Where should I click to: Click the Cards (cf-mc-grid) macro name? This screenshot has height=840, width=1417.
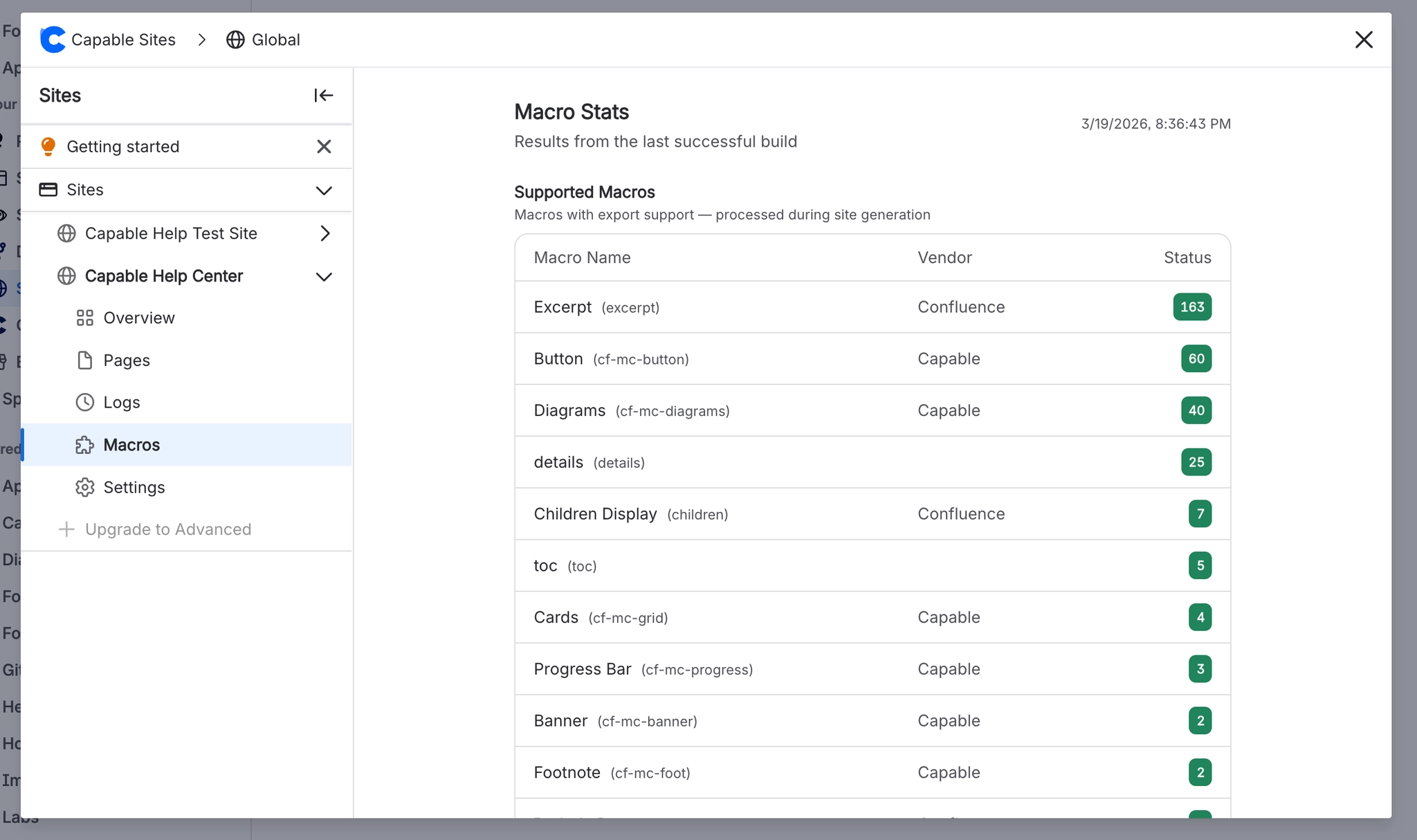601,617
